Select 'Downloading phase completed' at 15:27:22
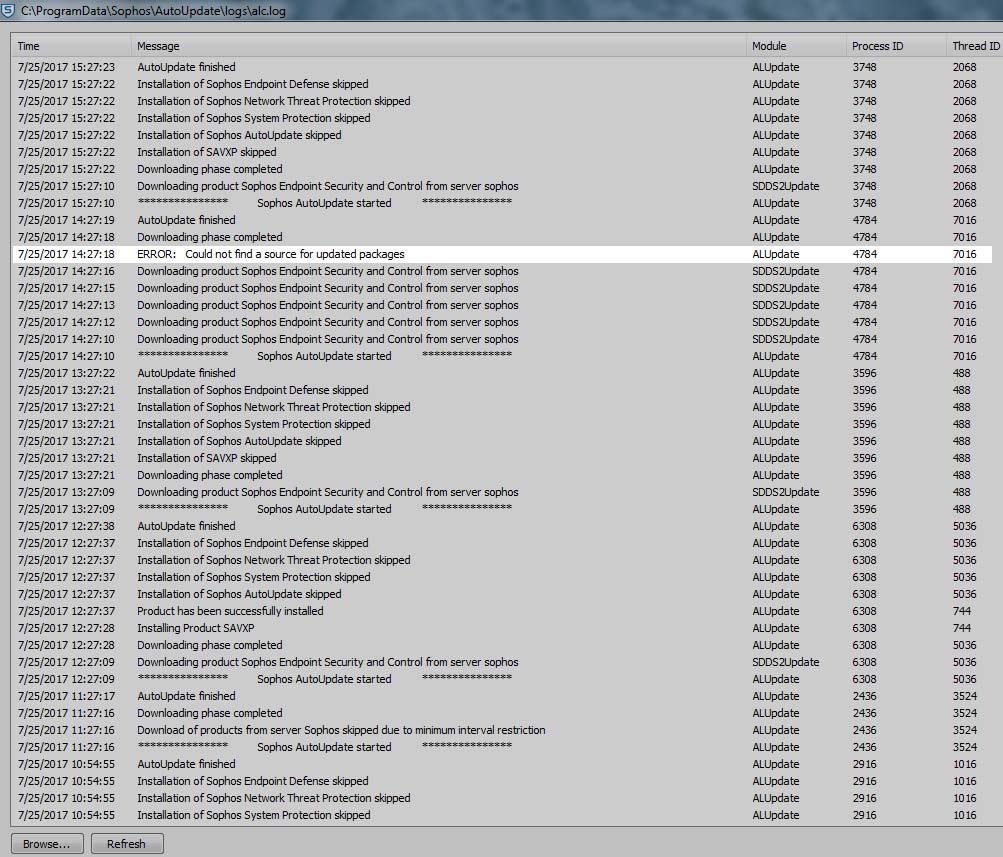Screen dimensions: 1003x857 502,169
